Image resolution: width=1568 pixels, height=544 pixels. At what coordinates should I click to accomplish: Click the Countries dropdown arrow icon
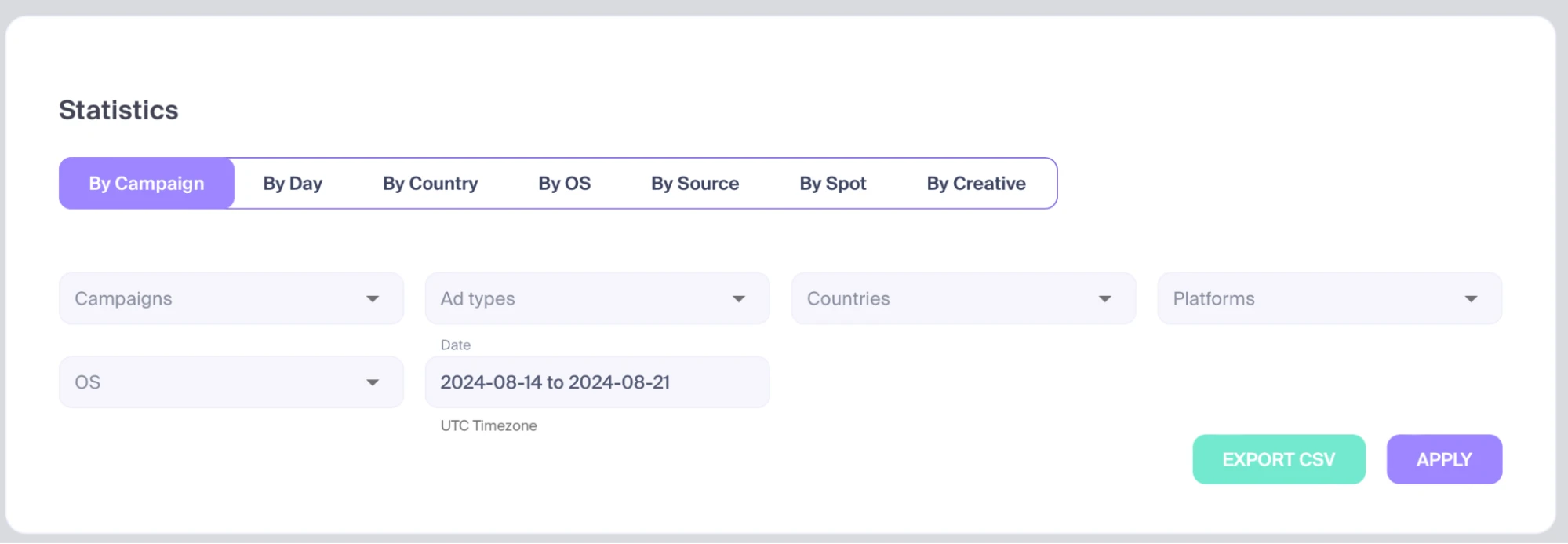1105,299
